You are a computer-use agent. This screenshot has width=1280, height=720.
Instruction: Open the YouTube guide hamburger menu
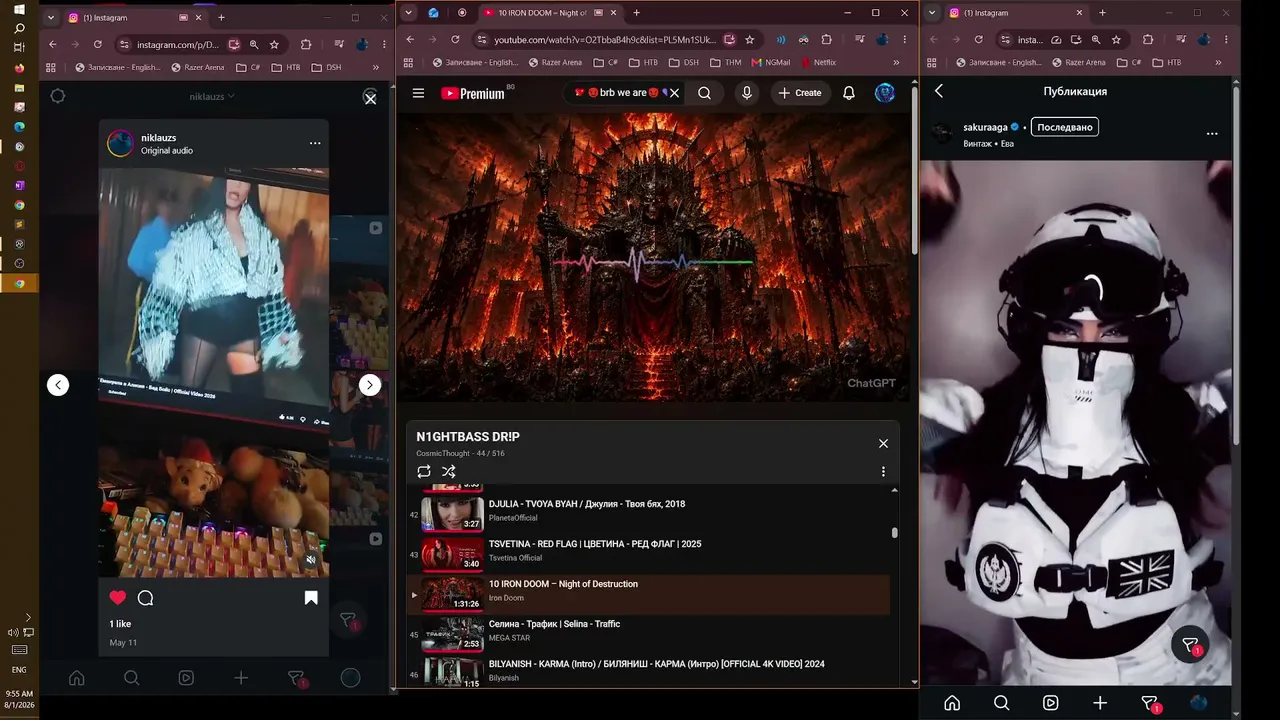click(x=418, y=93)
